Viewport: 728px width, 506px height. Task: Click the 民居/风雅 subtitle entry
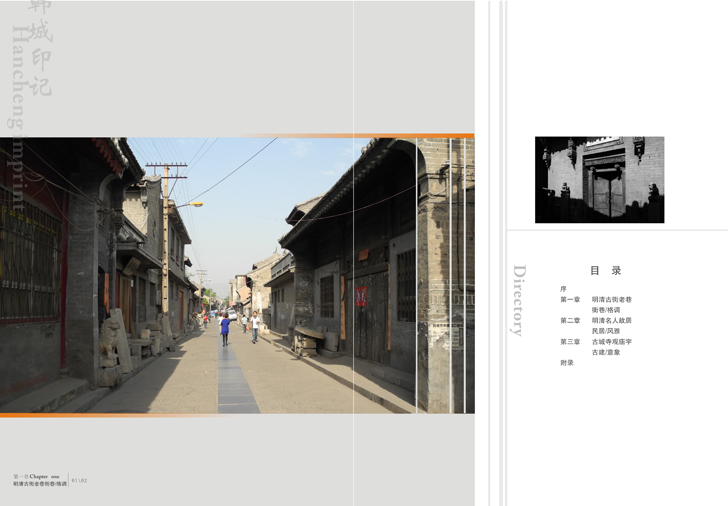[x=606, y=331]
